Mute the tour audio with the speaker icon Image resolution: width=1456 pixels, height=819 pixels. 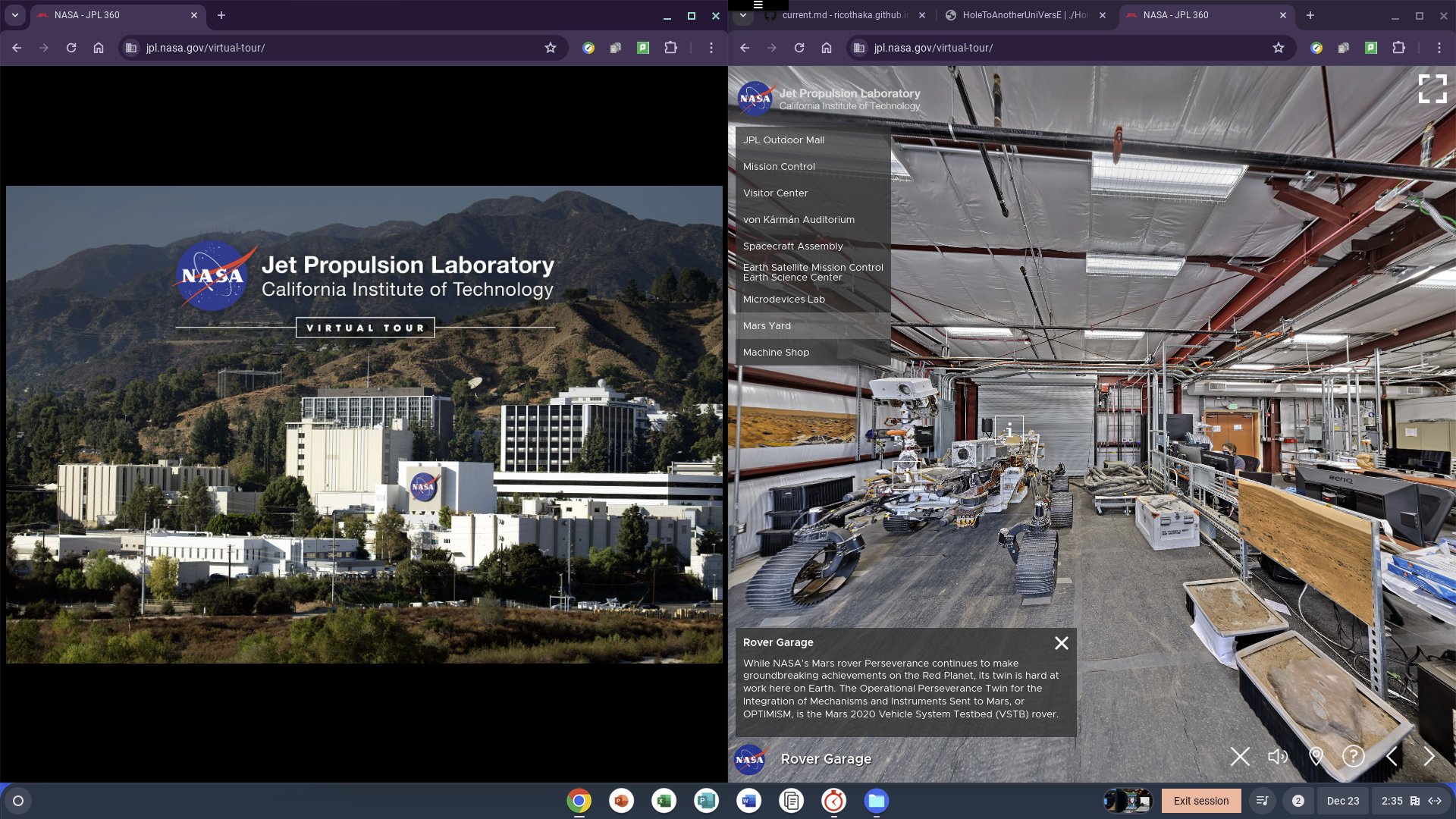(1278, 757)
